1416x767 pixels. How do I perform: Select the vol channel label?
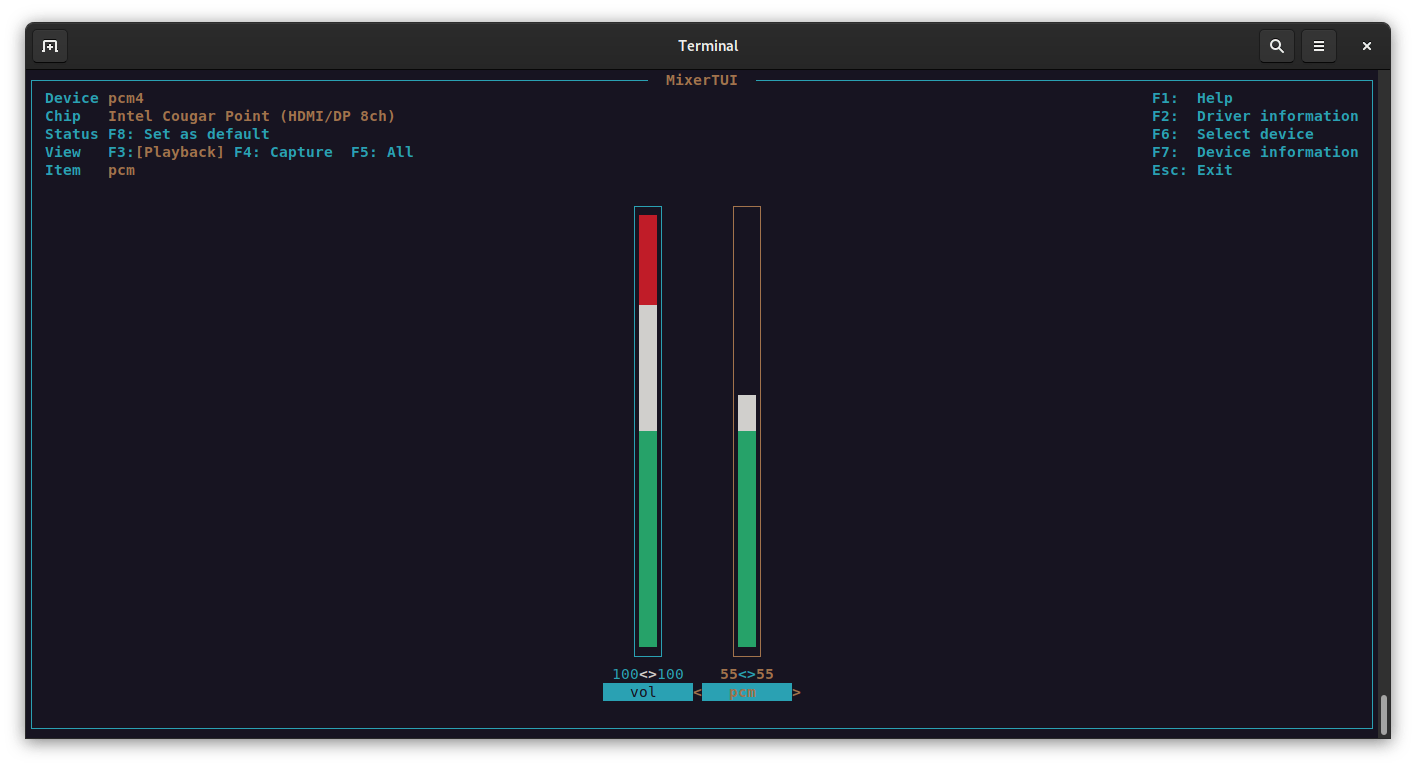point(647,691)
